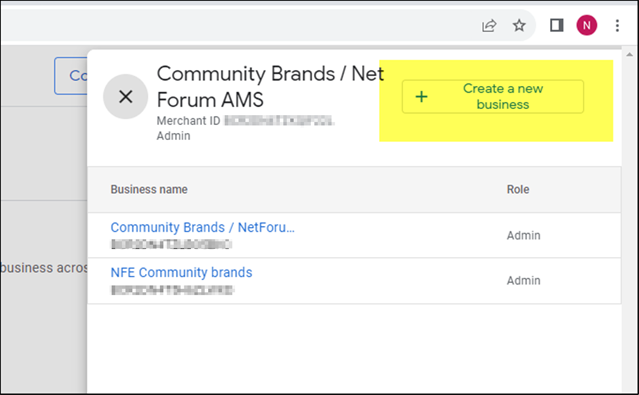Click the blurred ID under Community Brands / NetForu…

pos(171,244)
